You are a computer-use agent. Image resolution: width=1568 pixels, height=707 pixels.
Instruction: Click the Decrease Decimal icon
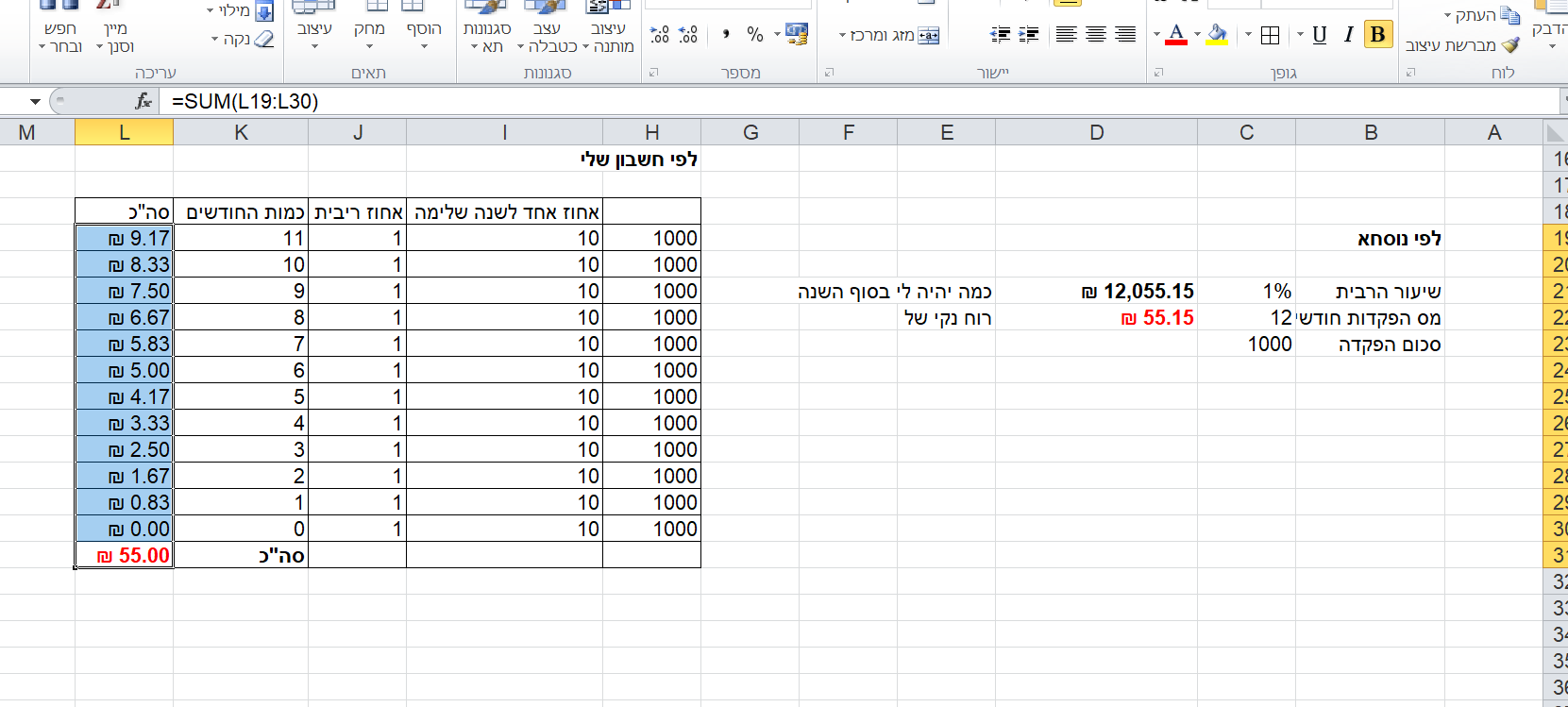[660, 35]
